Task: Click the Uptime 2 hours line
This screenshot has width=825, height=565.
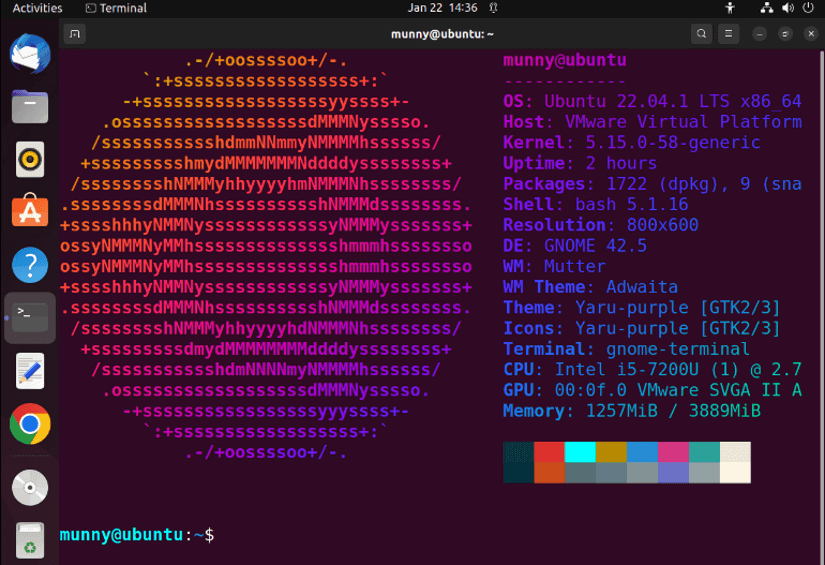Action: pyautogui.click(x=580, y=163)
